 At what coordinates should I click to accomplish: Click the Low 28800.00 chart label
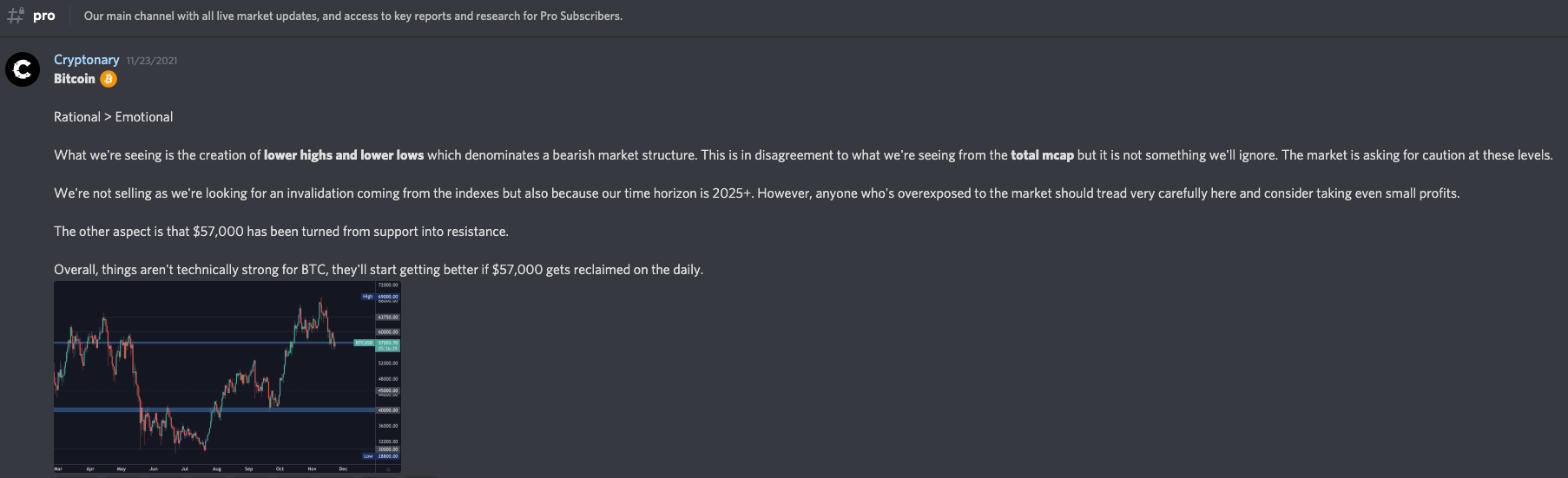click(381, 456)
